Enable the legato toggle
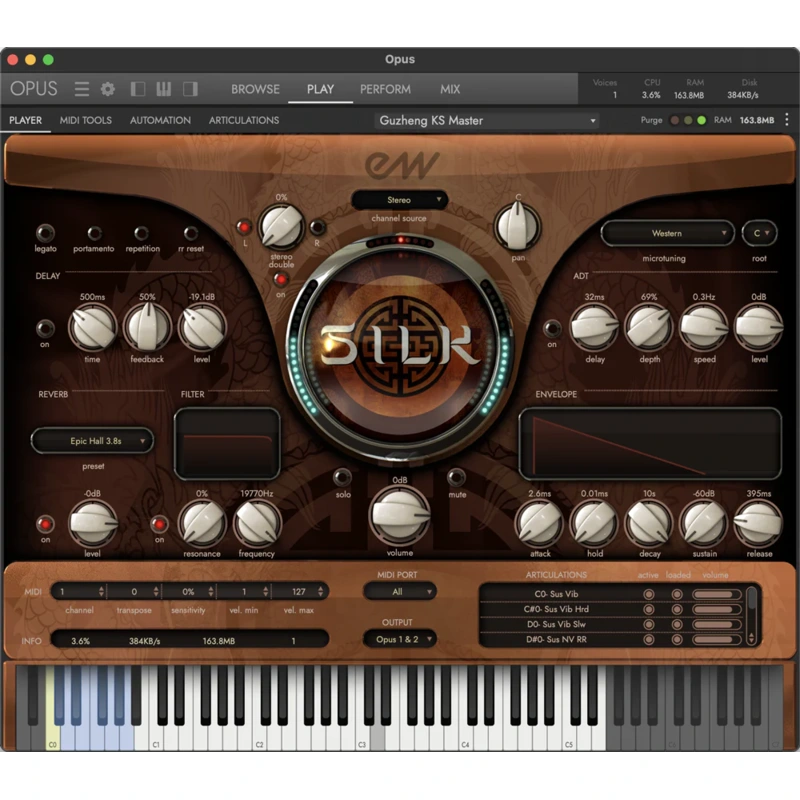This screenshot has width=800, height=800. 45,233
